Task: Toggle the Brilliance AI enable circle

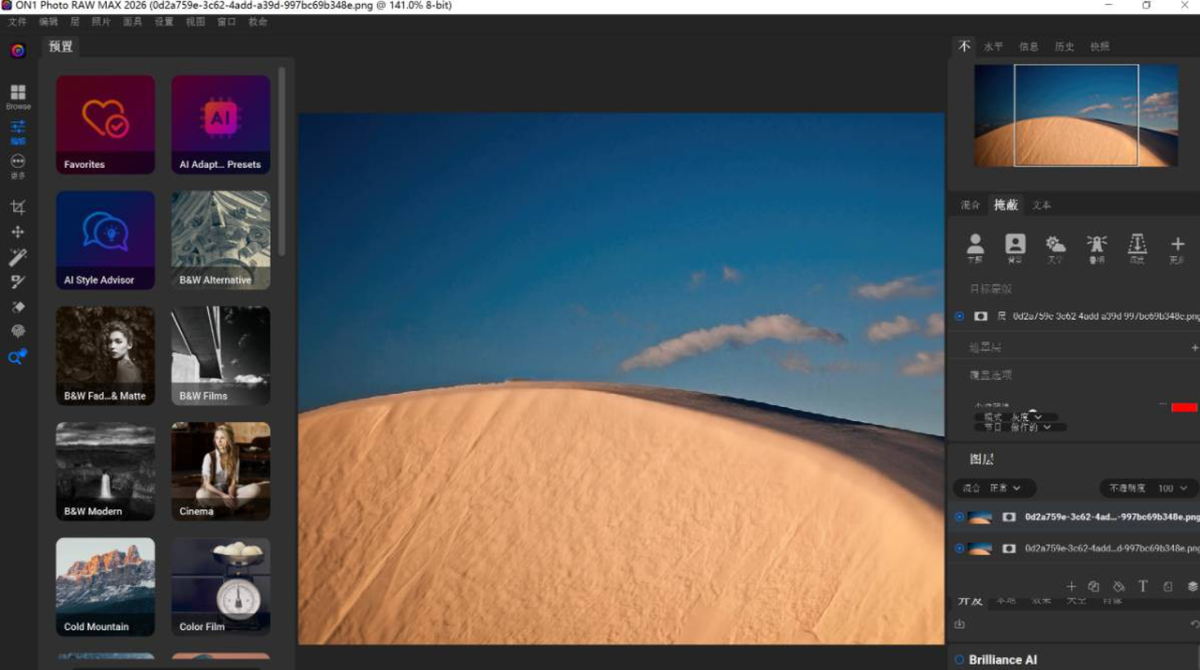Action: pos(959,659)
